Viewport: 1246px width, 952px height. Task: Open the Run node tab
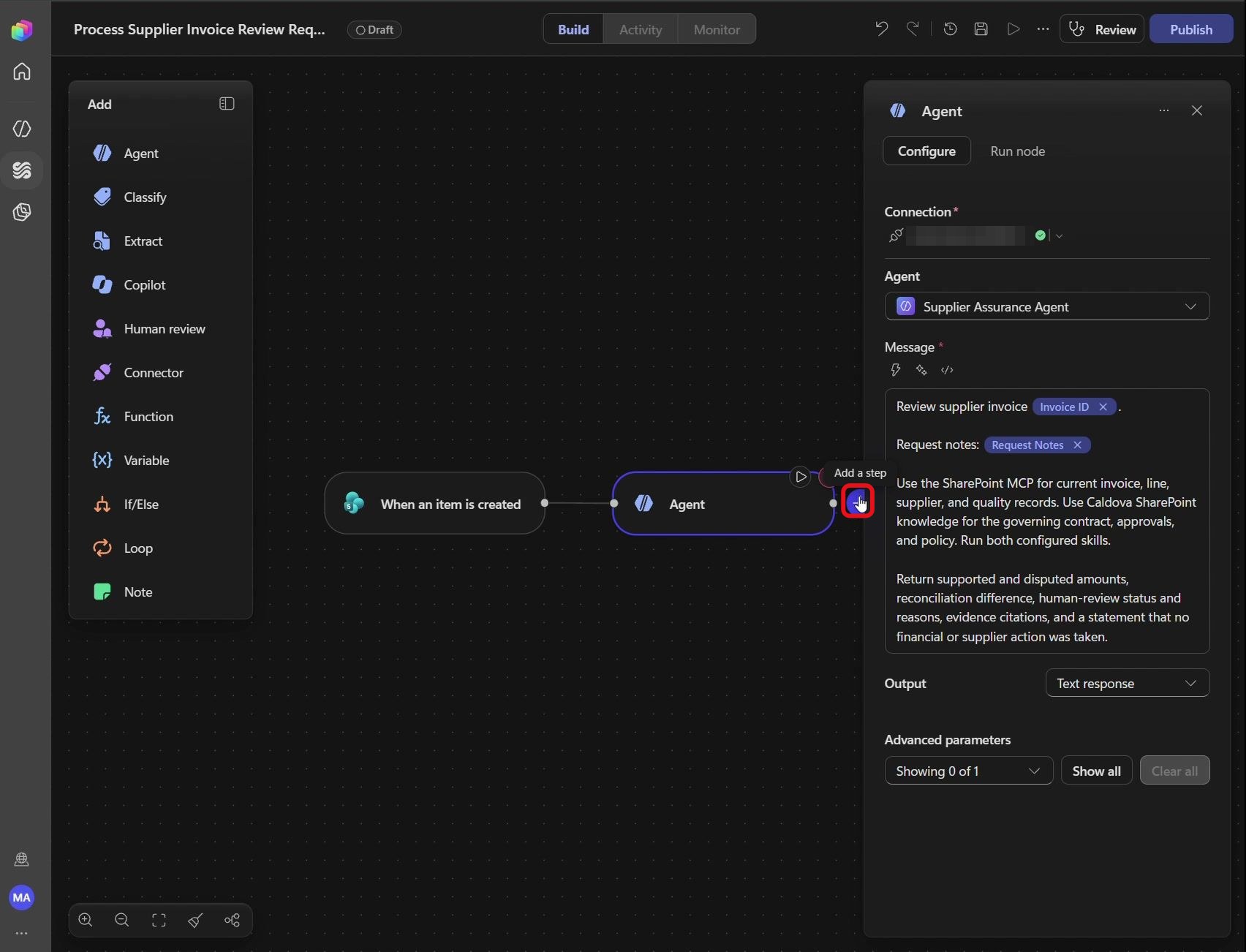point(1018,151)
